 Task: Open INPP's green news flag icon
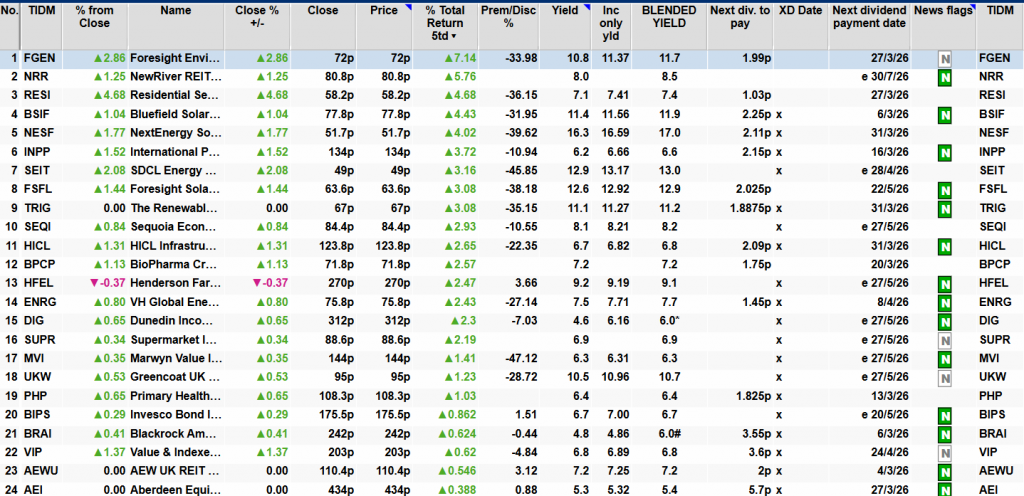pos(943,152)
